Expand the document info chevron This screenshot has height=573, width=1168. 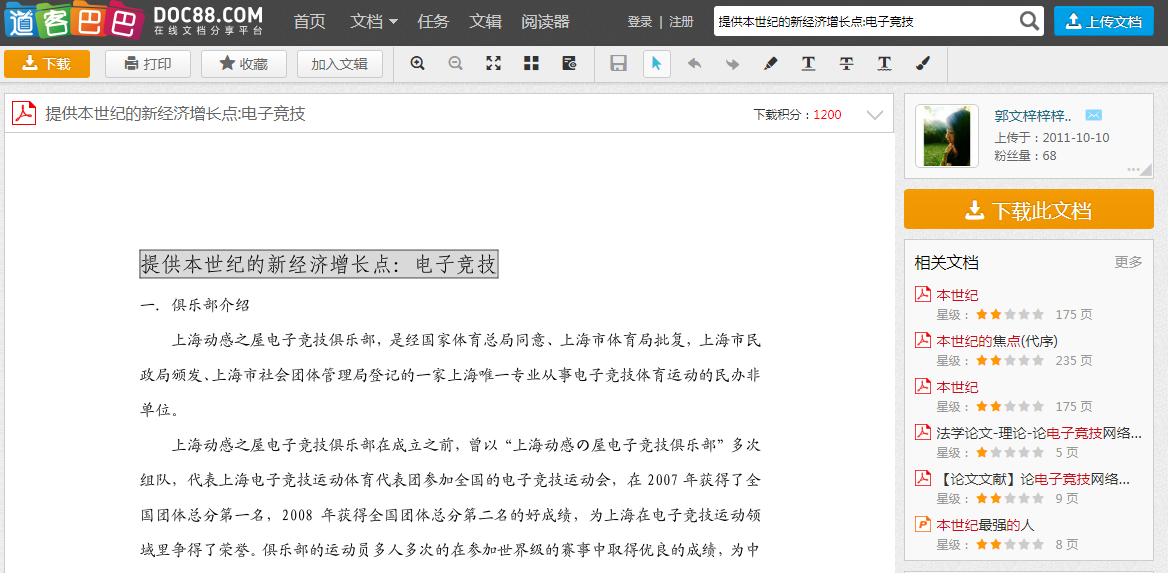coord(875,115)
